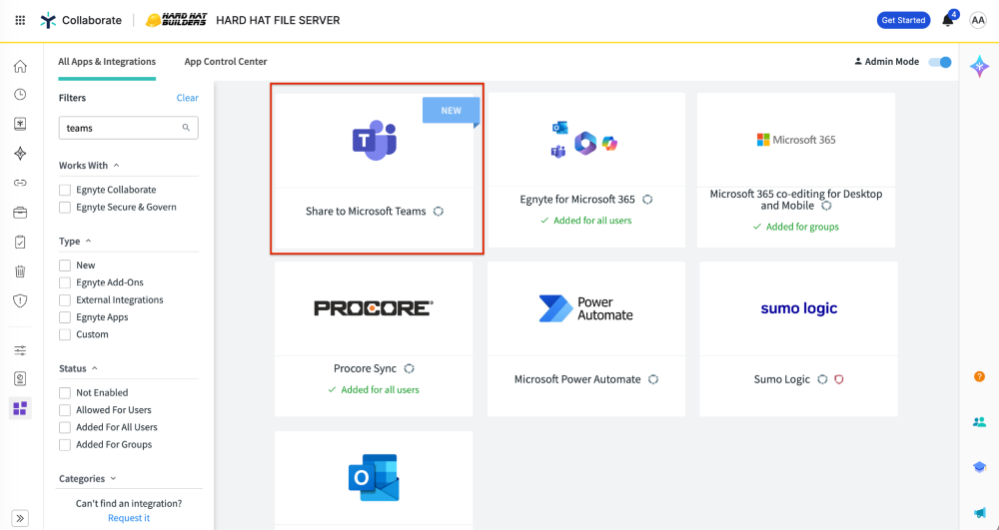Switch to All Apps & Integrations tab
The image size is (999, 530).
(x=107, y=62)
